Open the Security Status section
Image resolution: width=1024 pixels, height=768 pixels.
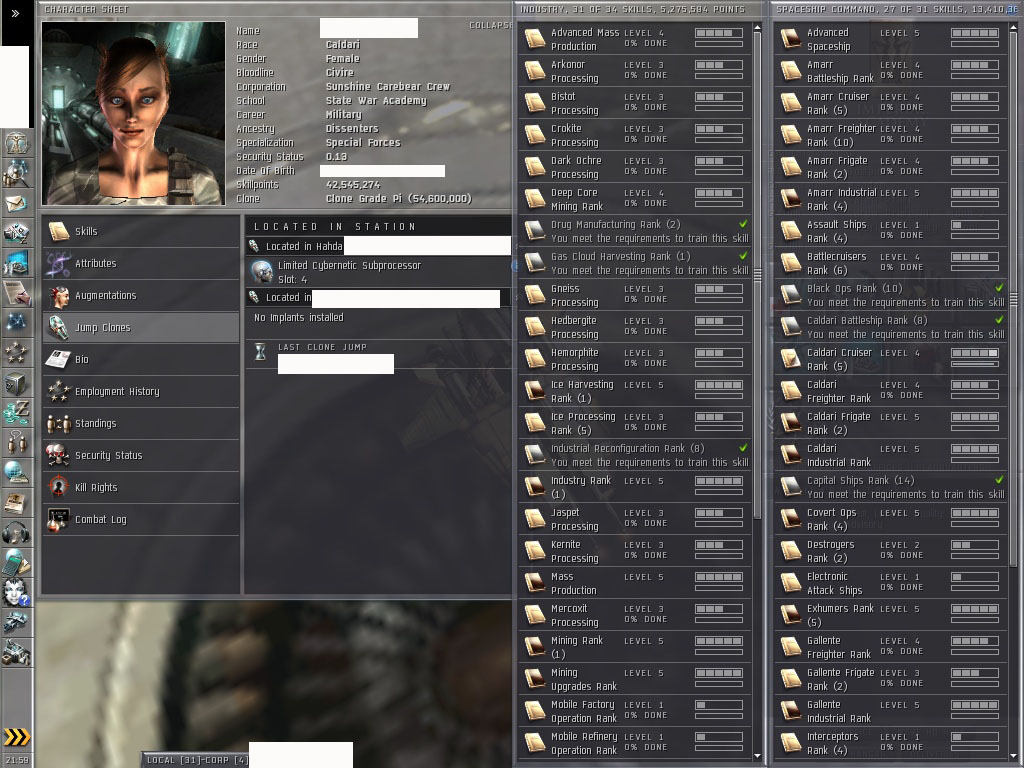pos(141,455)
